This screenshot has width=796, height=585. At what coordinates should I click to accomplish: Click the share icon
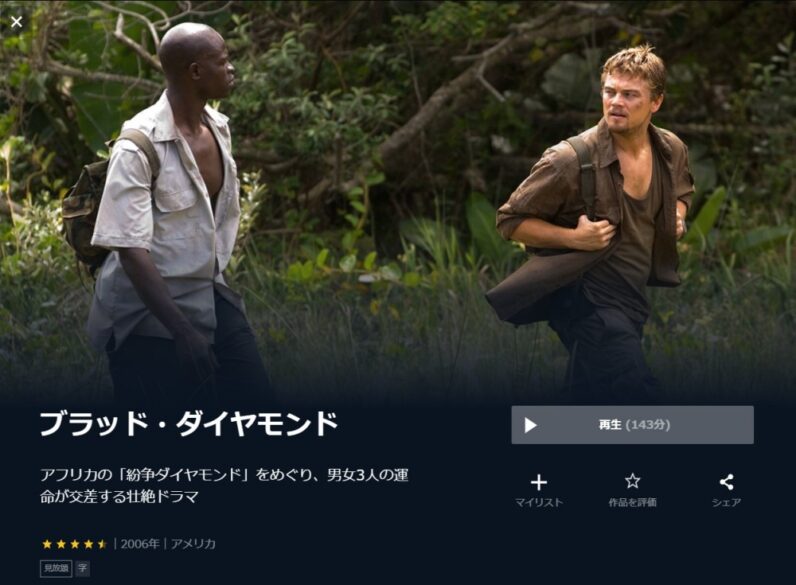tap(726, 482)
